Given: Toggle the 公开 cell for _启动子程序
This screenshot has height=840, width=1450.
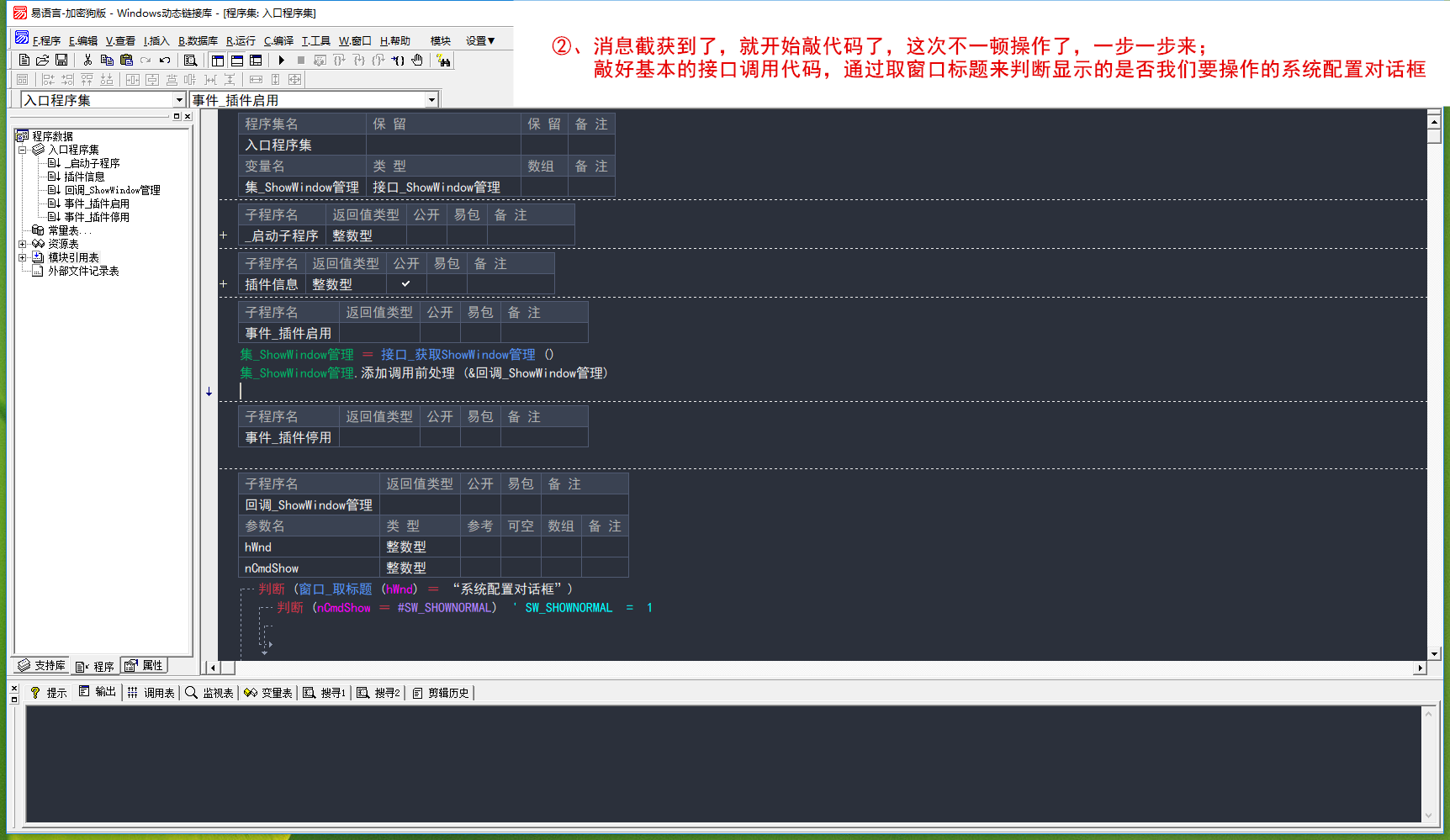Looking at the screenshot, I should pos(426,236).
